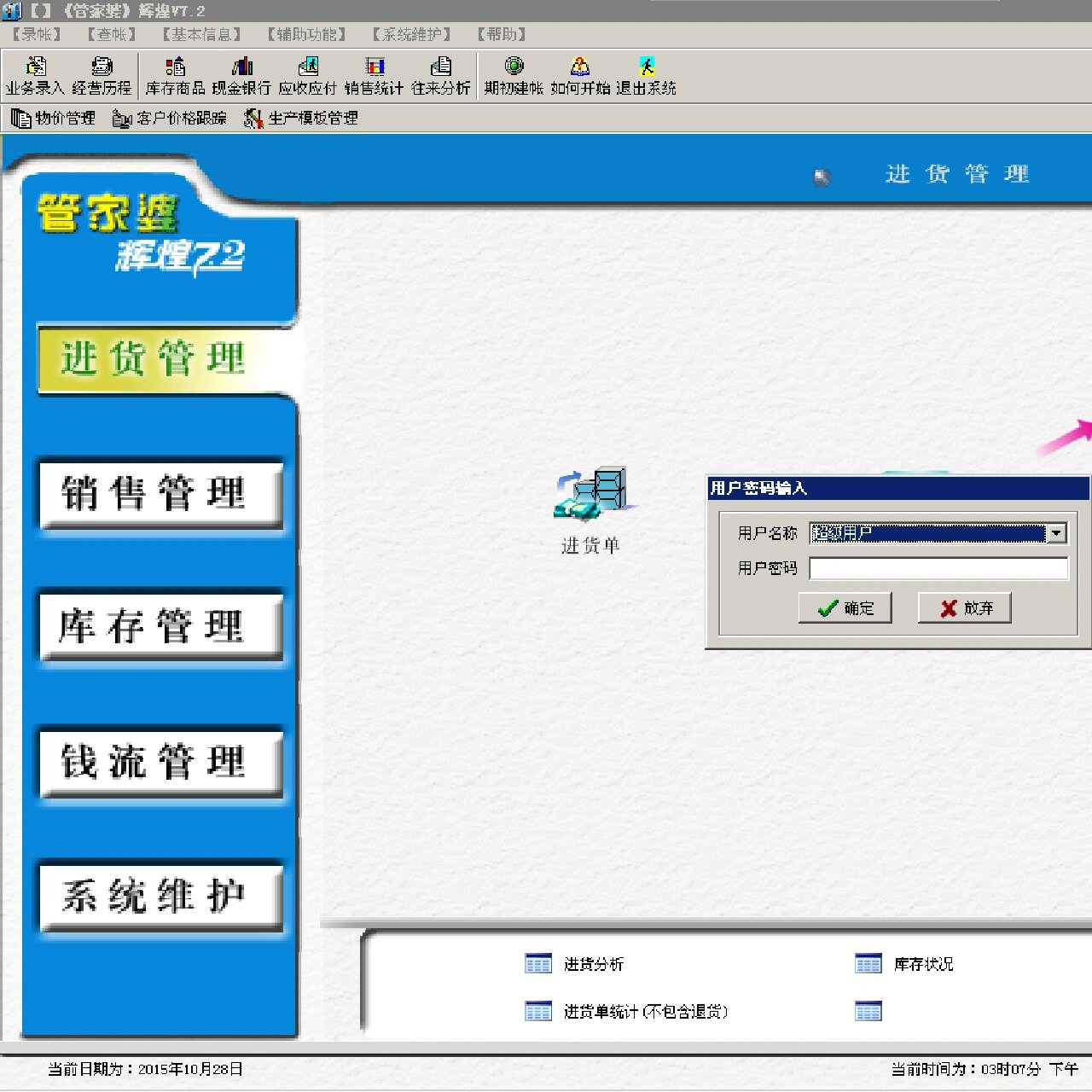The width and height of the screenshot is (1092, 1092).
Task: Select the 应收应付 toolbar icon
Action: (308, 67)
